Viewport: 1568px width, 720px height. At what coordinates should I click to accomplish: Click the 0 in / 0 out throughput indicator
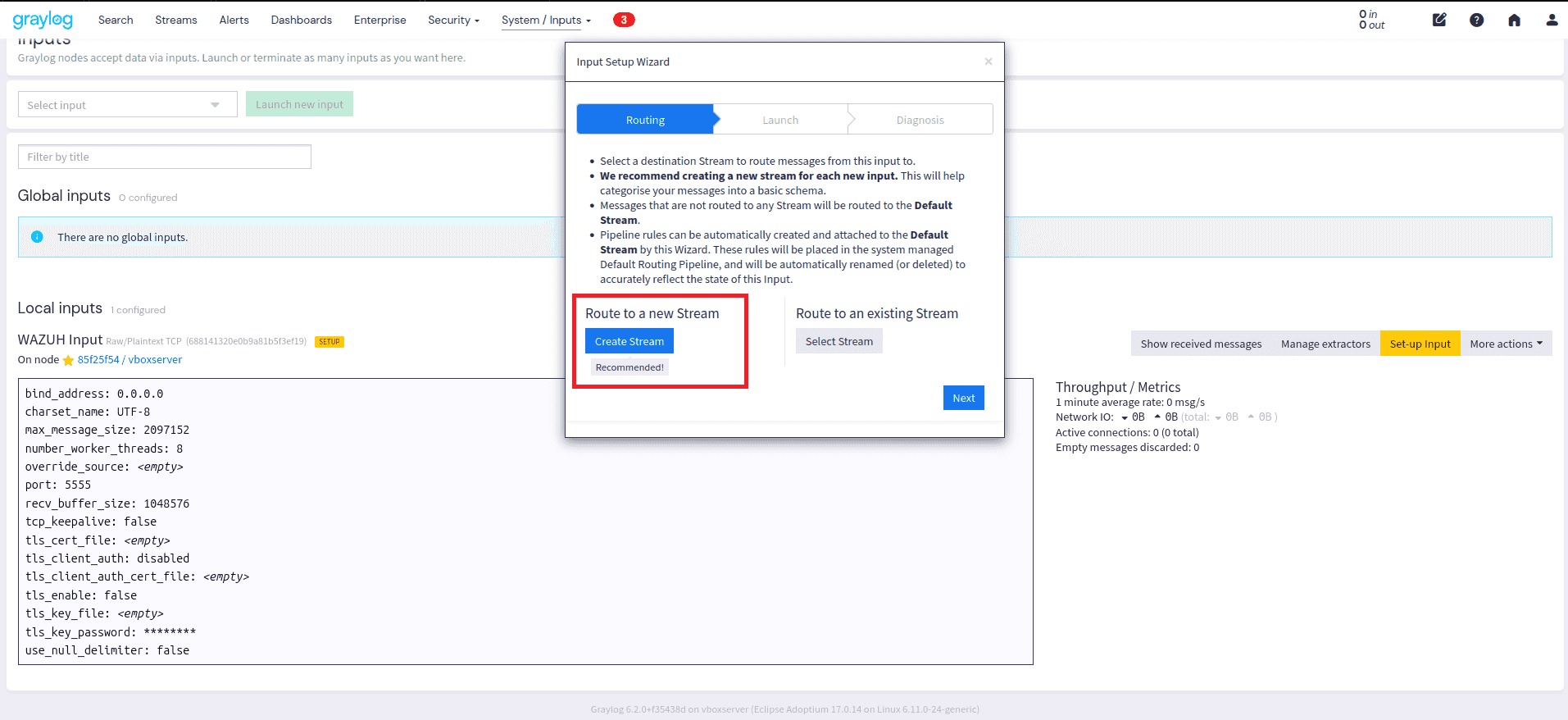1372,20
